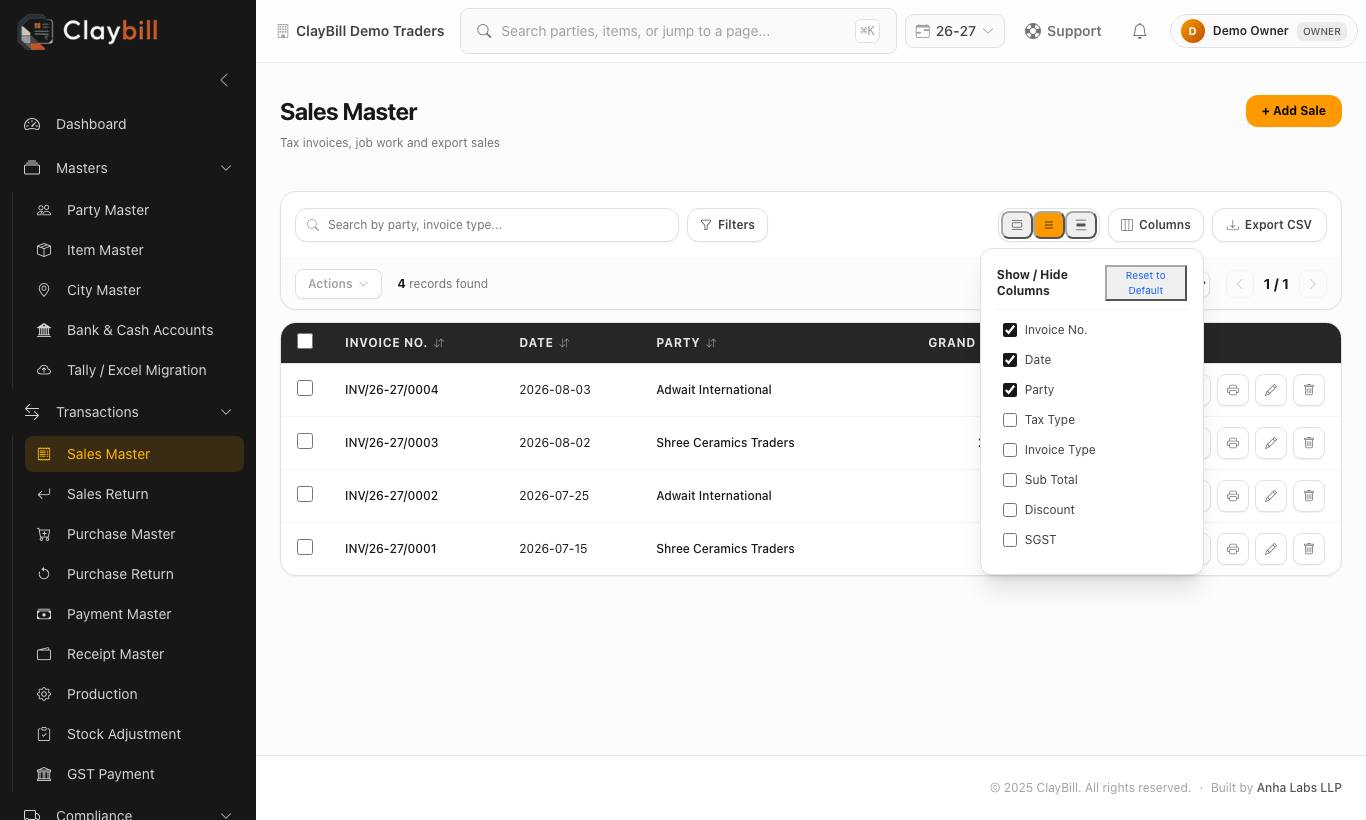The width and height of the screenshot is (1366, 820).
Task: Open Party Master from the sidebar
Action: (134, 210)
